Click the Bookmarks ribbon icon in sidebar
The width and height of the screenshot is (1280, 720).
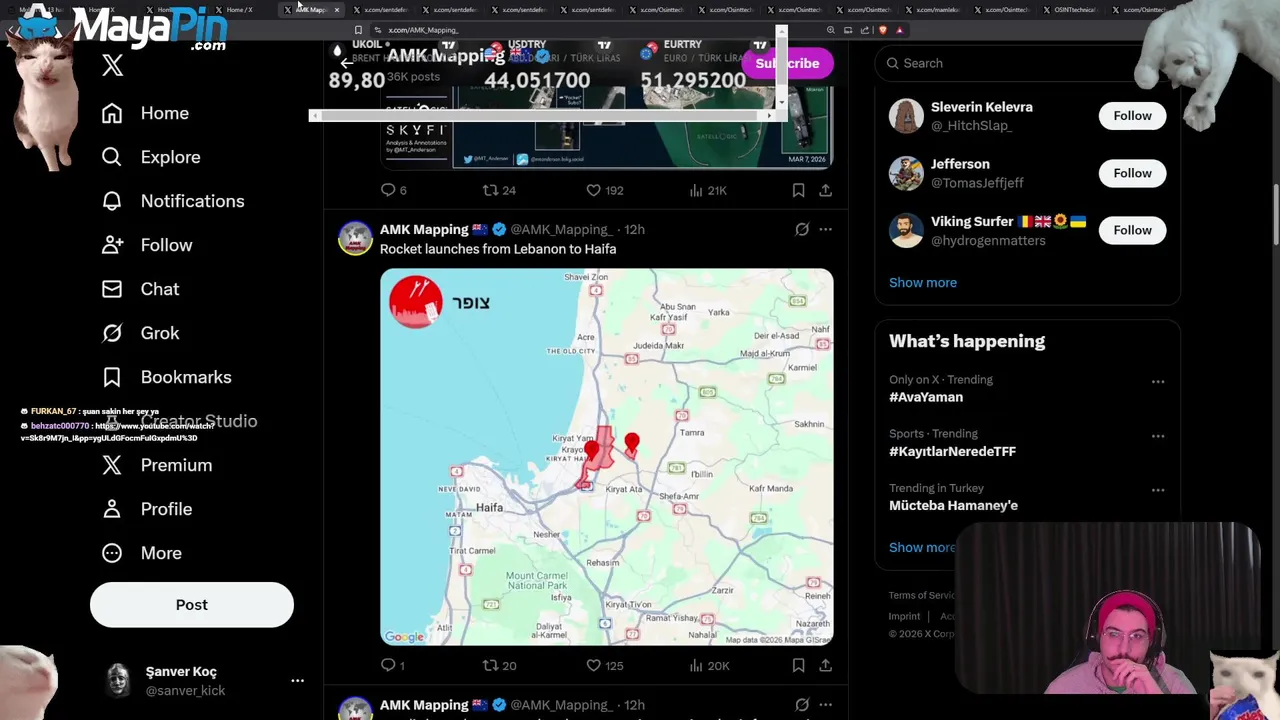pos(112,377)
